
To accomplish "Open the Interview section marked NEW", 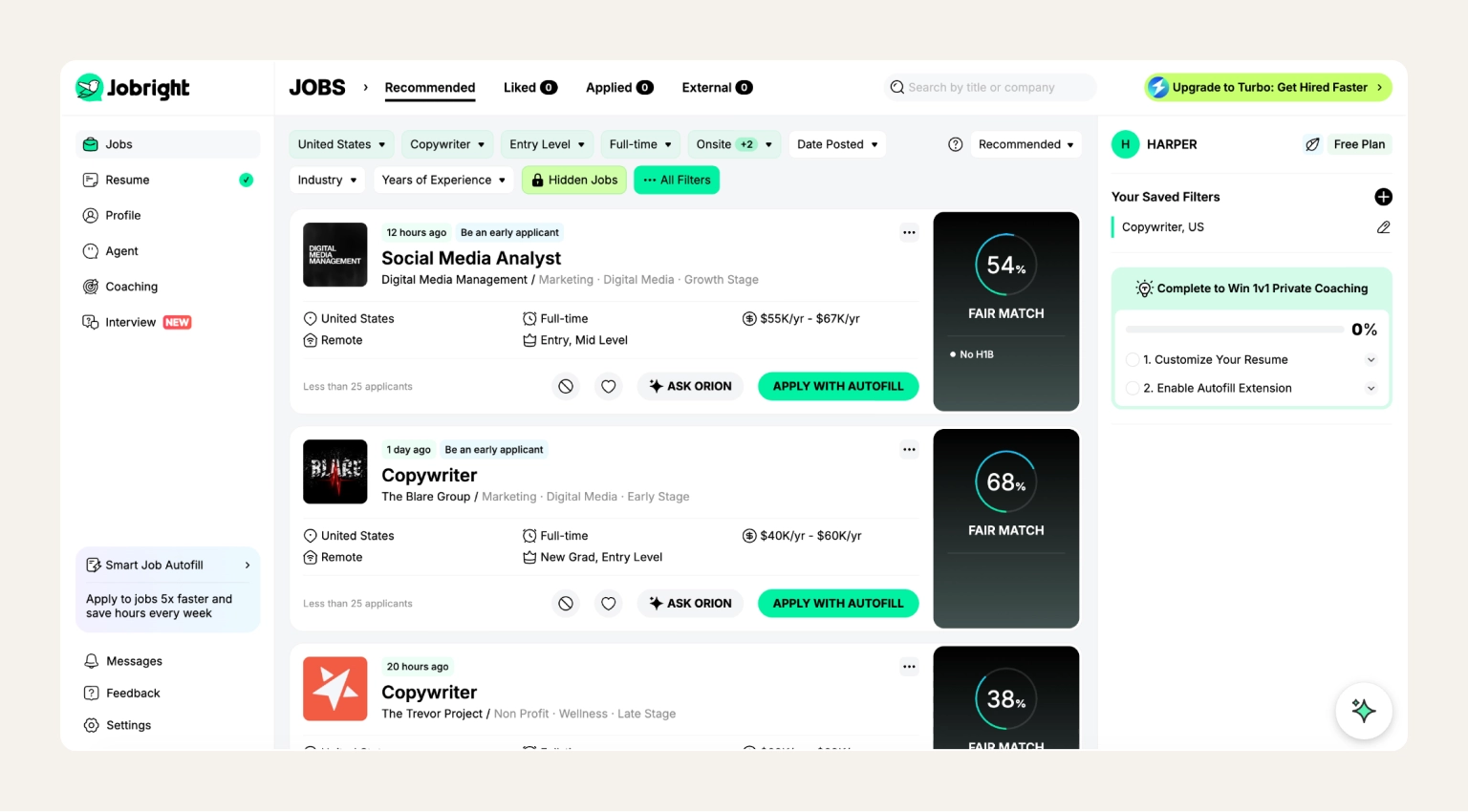I will click(x=167, y=322).
